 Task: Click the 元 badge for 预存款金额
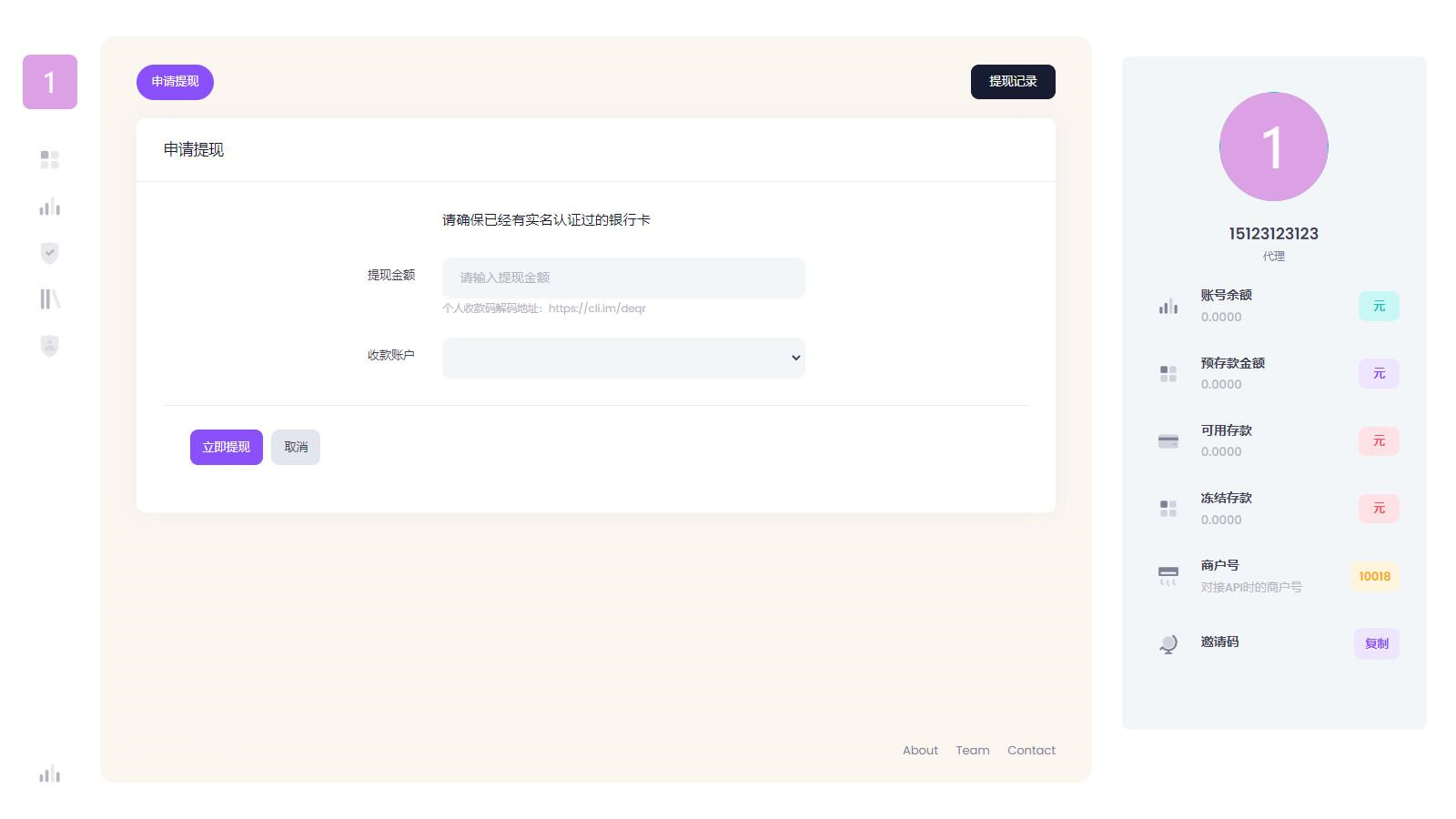(x=1379, y=374)
